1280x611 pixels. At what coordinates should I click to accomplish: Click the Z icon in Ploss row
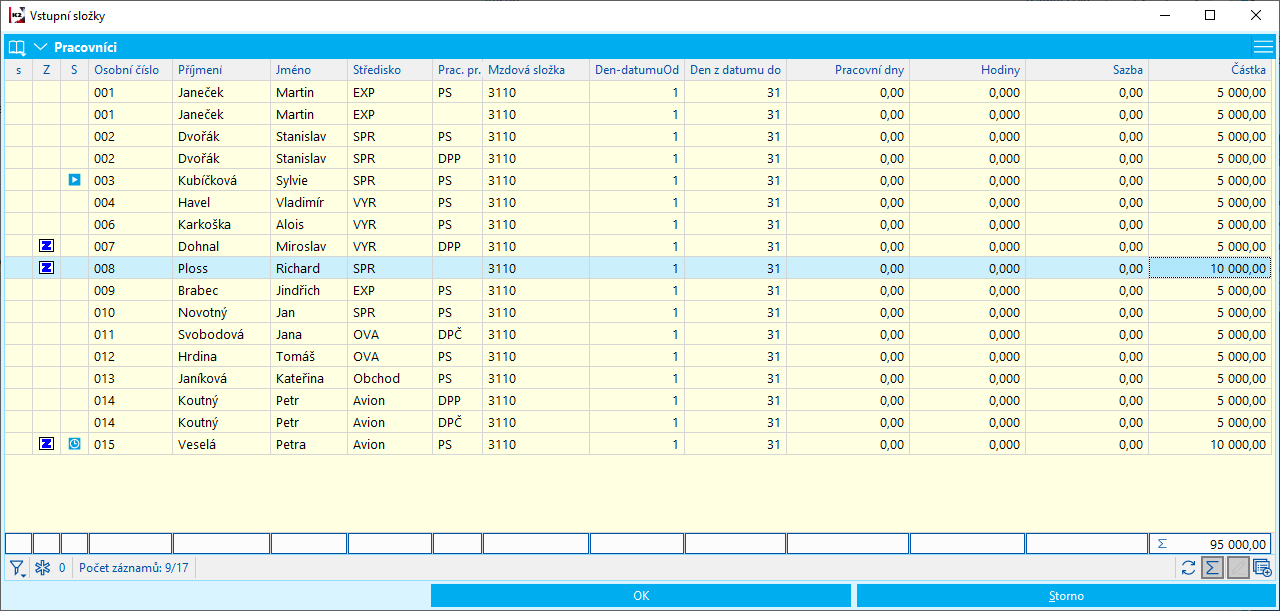(x=46, y=268)
